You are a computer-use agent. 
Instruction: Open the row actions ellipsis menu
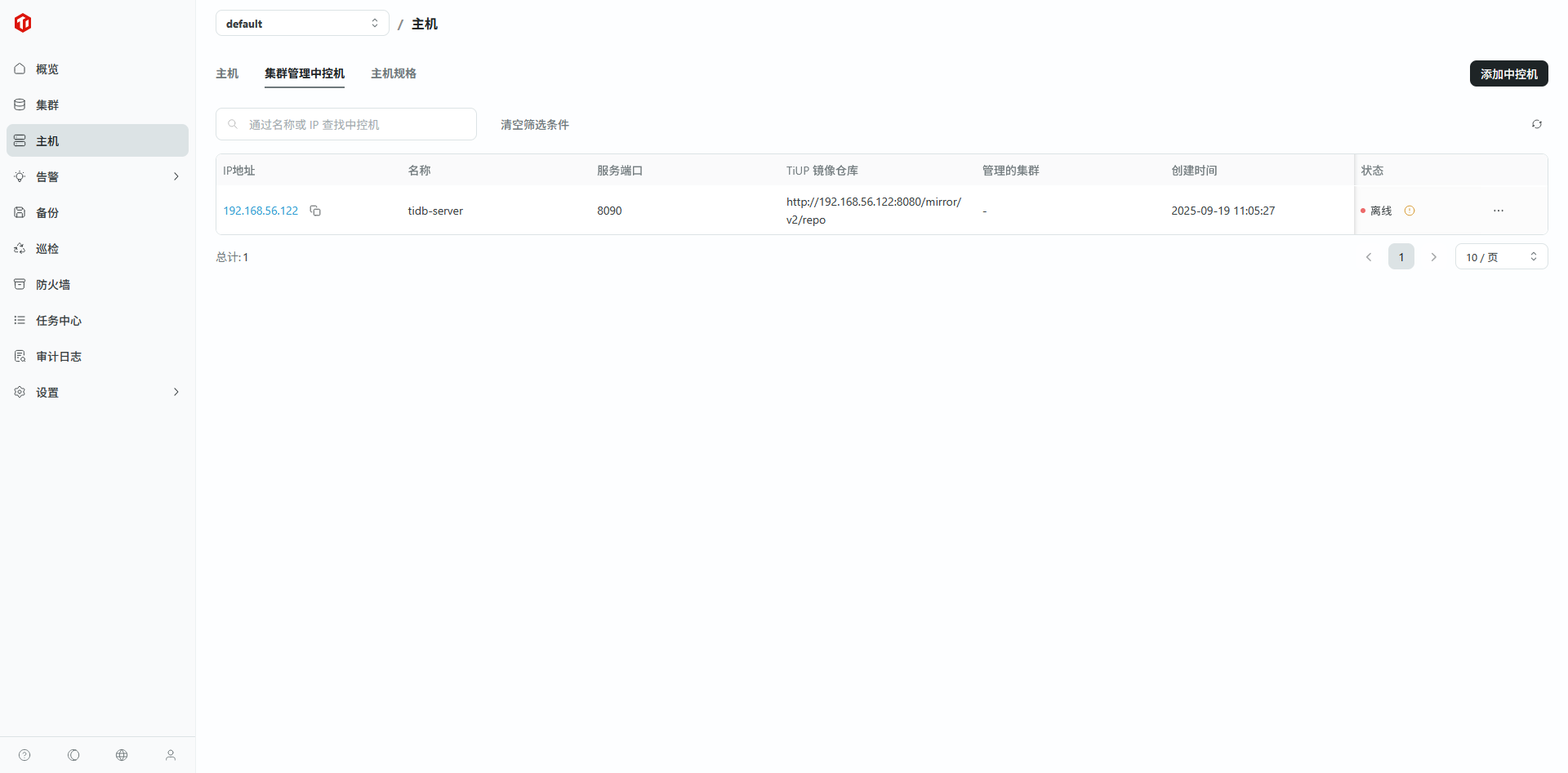pyautogui.click(x=1498, y=211)
